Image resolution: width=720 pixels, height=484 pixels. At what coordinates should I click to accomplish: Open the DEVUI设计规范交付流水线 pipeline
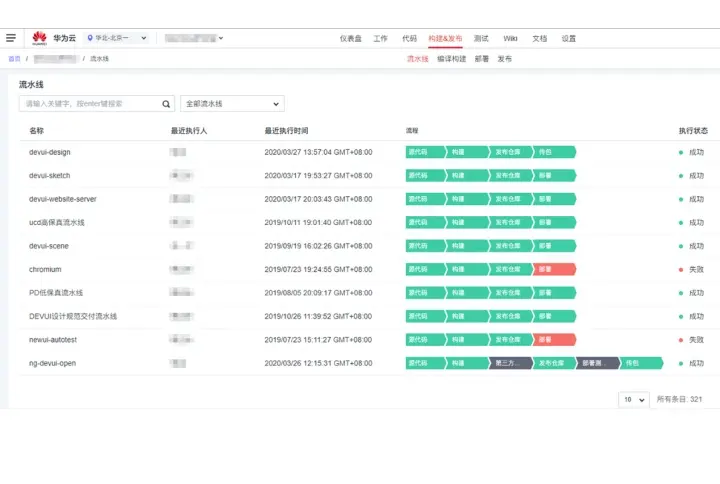(x=73, y=316)
